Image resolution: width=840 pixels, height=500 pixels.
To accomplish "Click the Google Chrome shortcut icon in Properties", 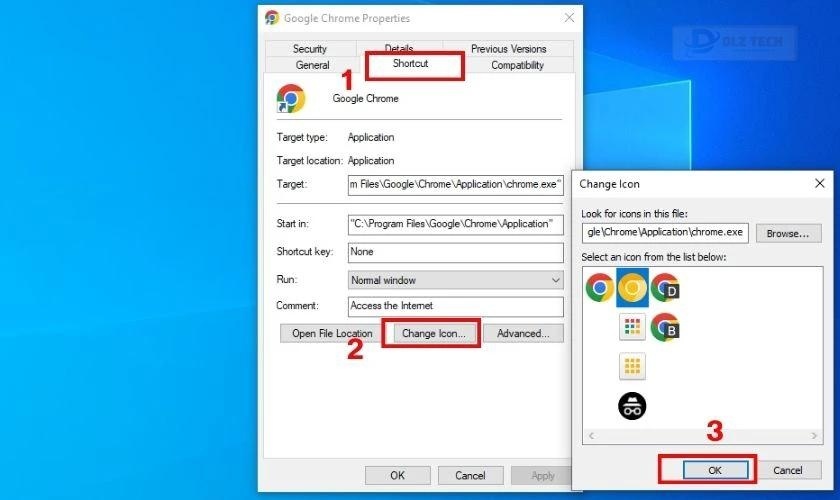I will (291, 99).
